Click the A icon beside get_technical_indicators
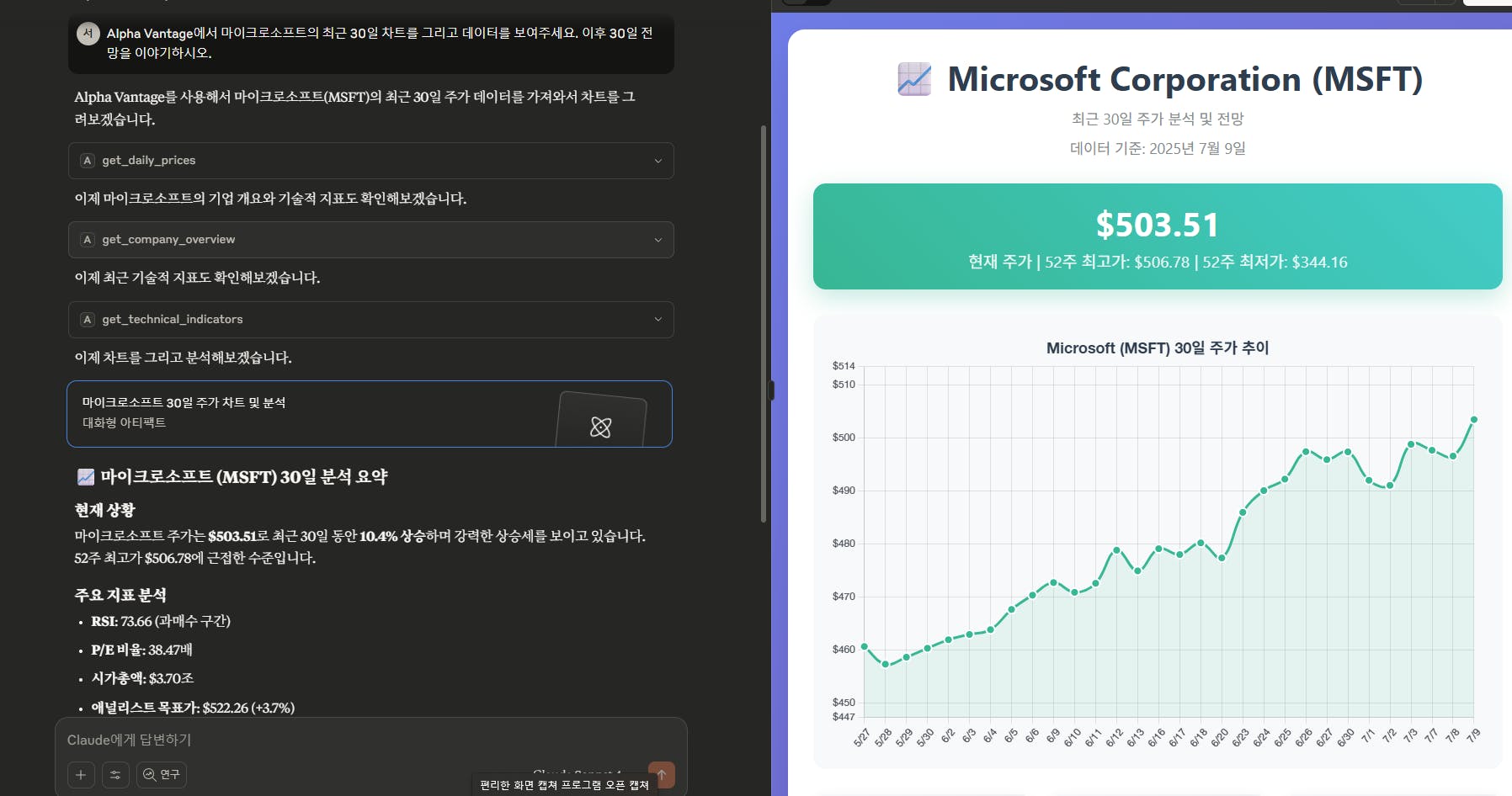Screen dimensions: 1512x796 tap(88, 320)
